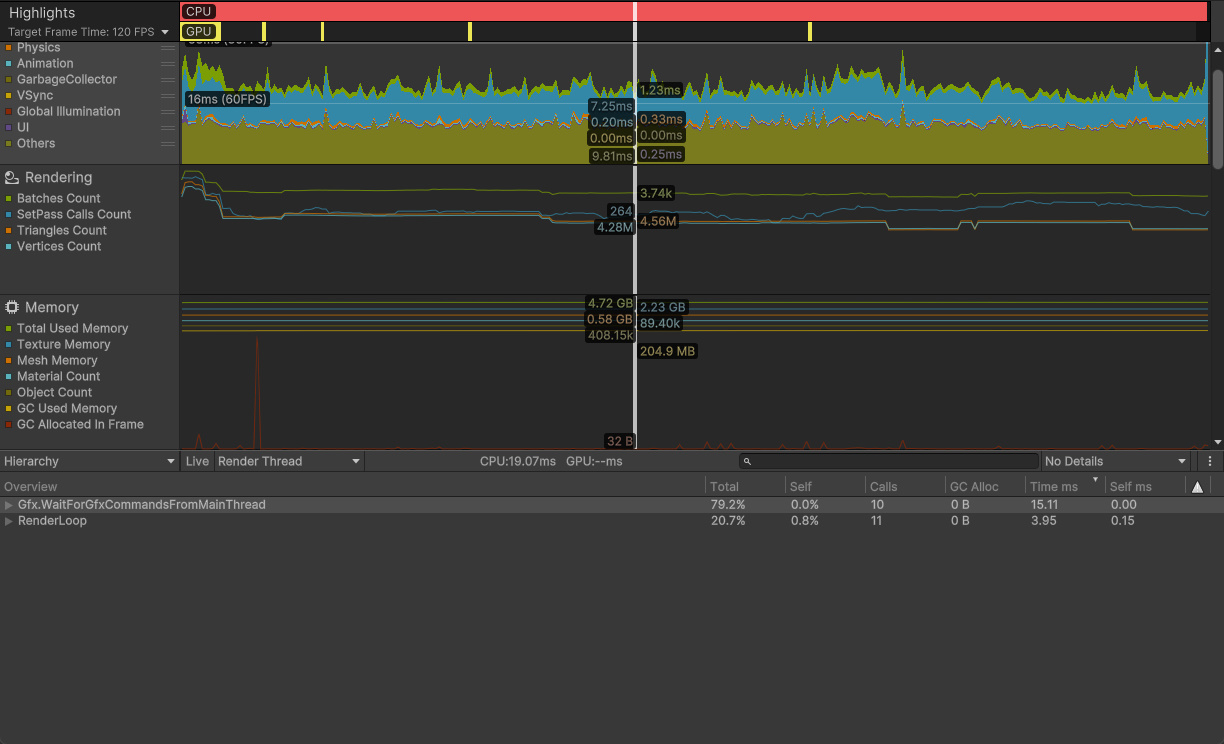The width and height of the screenshot is (1224, 744).
Task: Grab the Physics row reorder handle
Action: coord(168,48)
